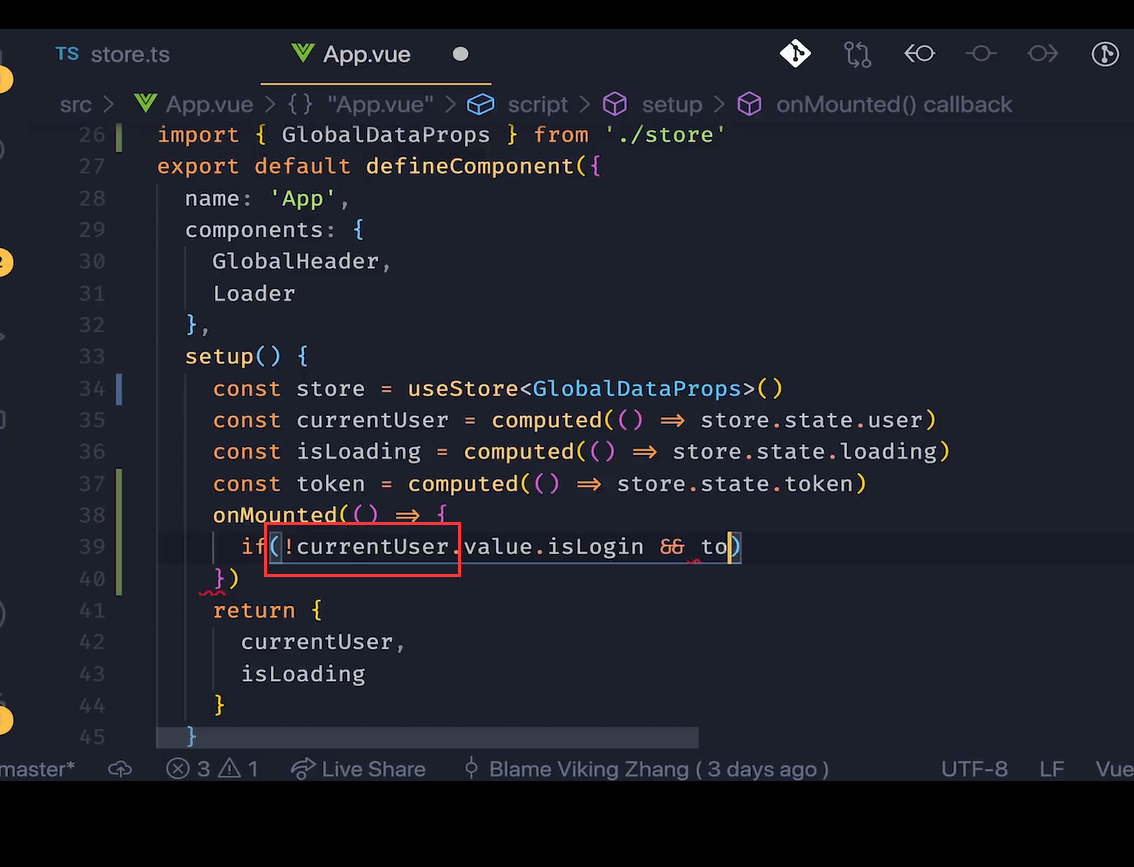This screenshot has width=1134, height=867.
Task: Change the LF line ending setting
Action: 1052,769
